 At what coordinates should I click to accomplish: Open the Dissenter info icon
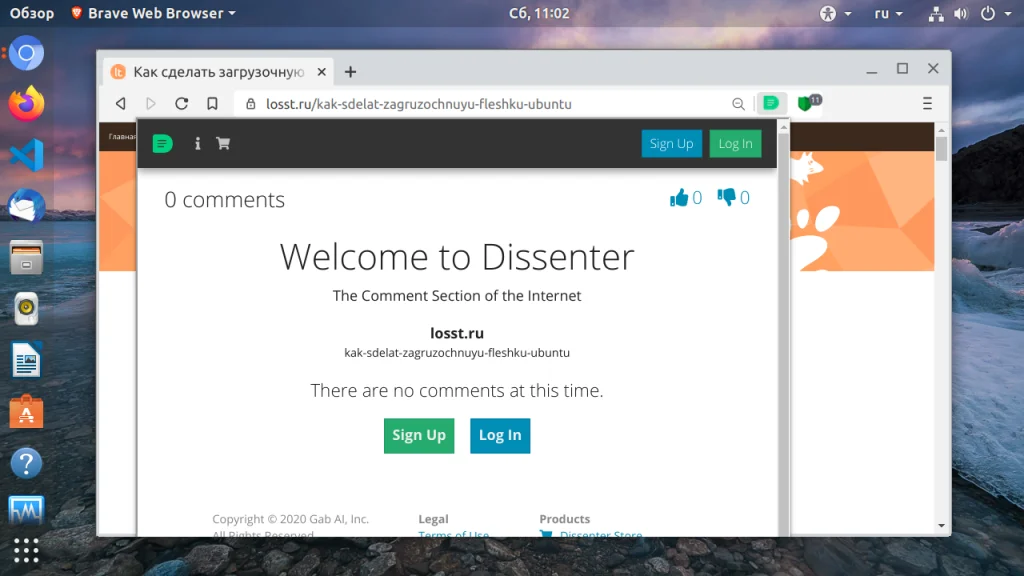(197, 143)
